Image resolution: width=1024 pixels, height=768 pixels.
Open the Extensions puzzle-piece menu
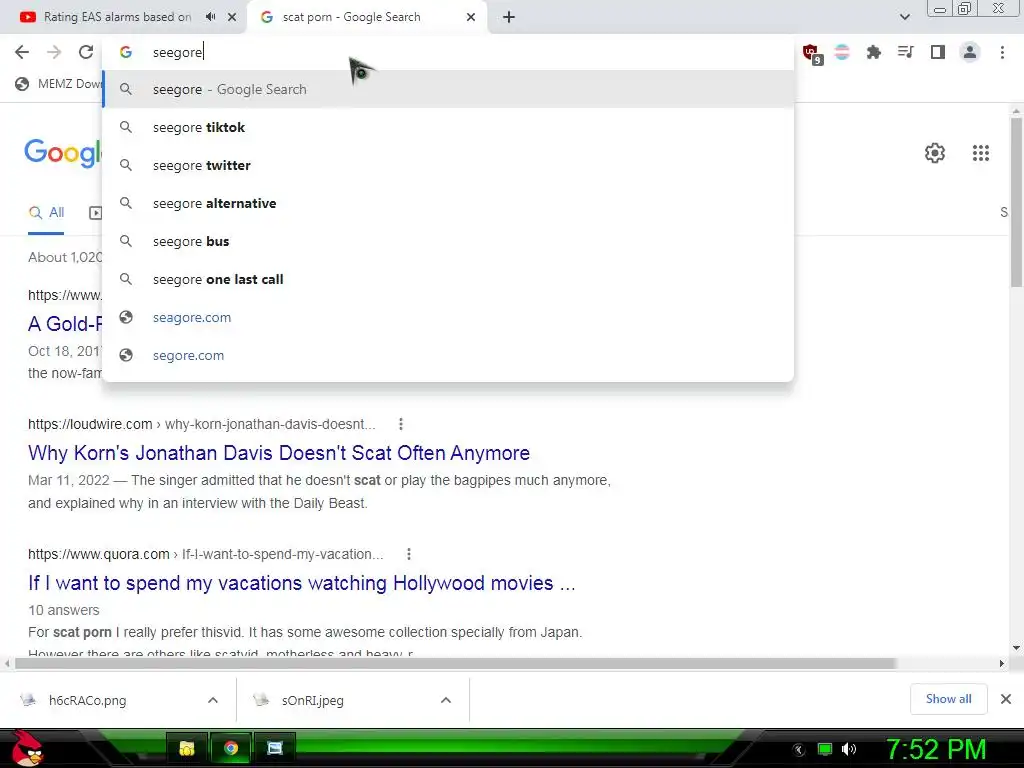873,52
